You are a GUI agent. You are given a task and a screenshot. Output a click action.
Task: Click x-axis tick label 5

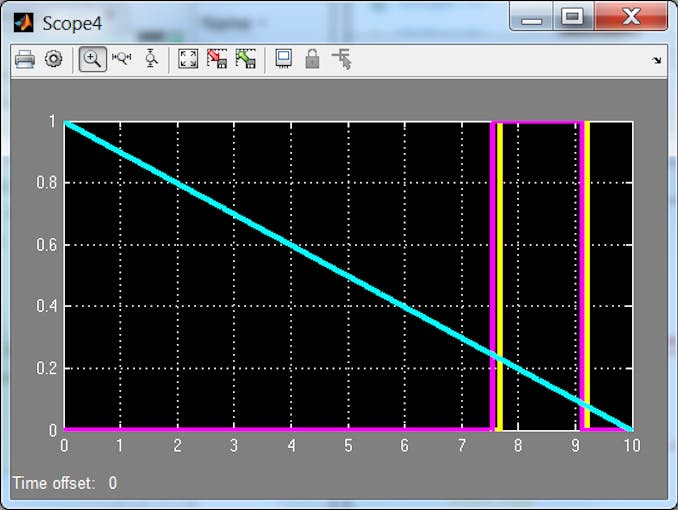pyautogui.click(x=348, y=445)
